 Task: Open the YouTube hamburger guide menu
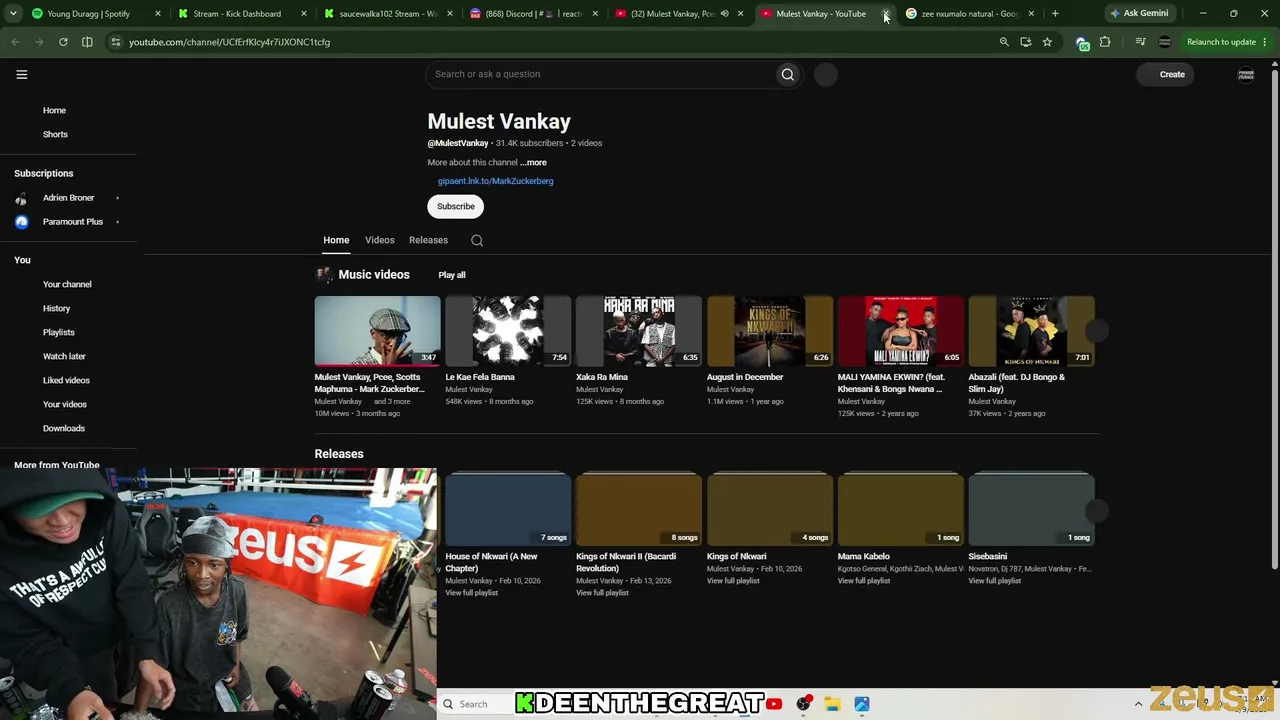[21, 74]
